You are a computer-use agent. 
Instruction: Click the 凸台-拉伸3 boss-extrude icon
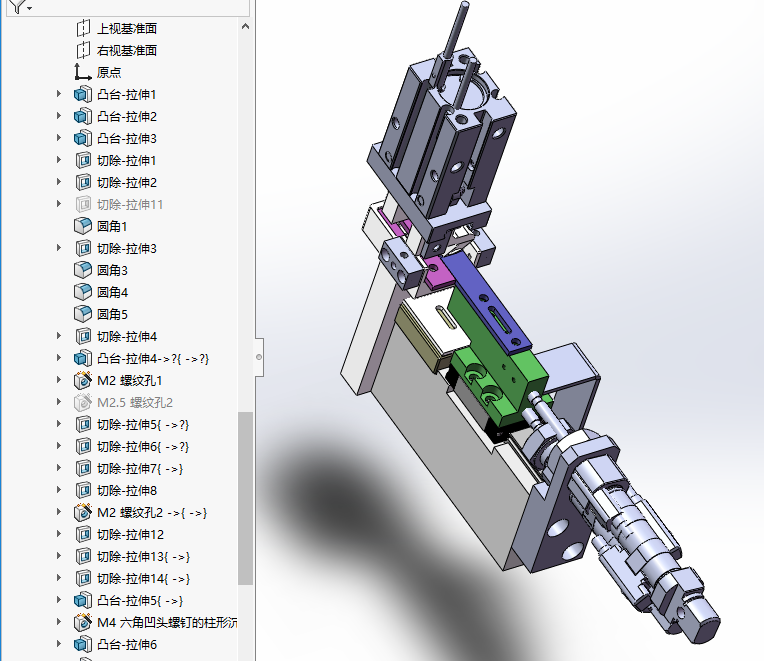click(x=83, y=138)
